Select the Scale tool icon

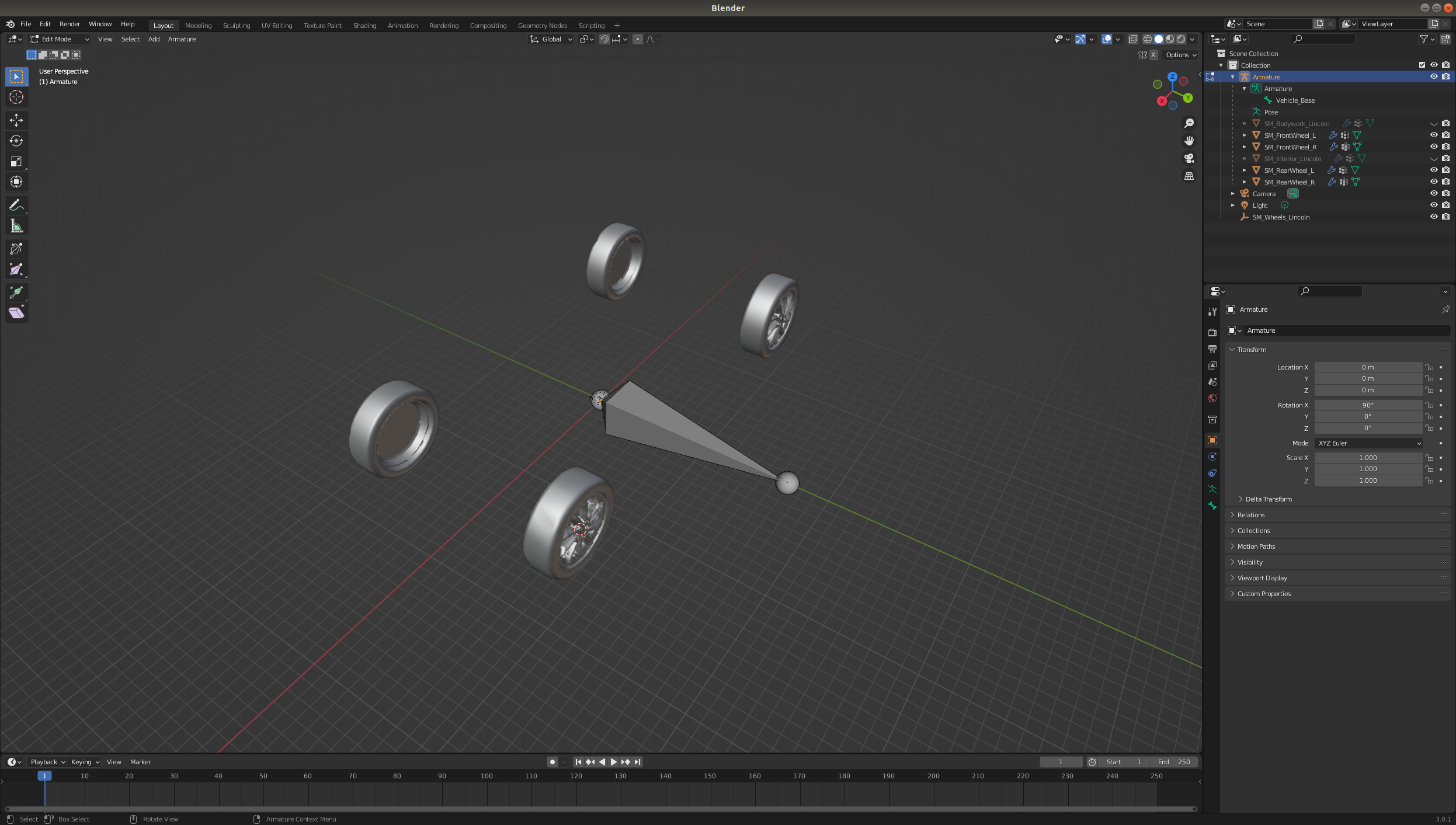pos(15,161)
